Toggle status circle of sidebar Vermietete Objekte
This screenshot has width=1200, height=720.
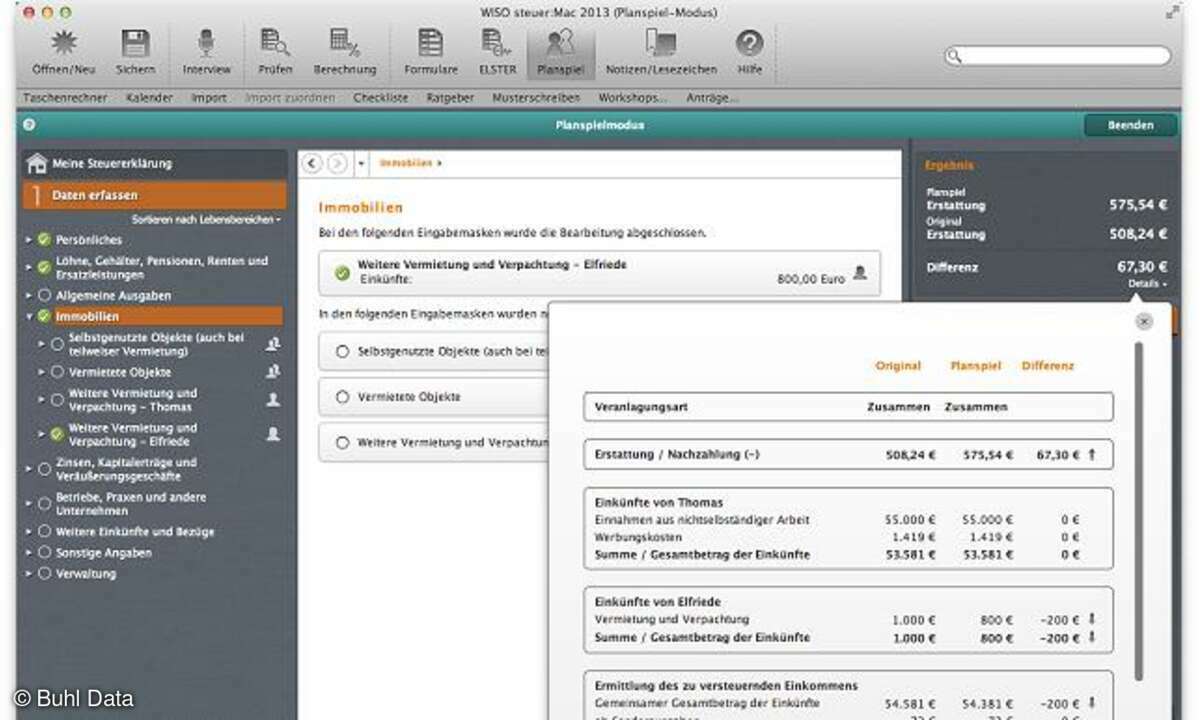57,372
